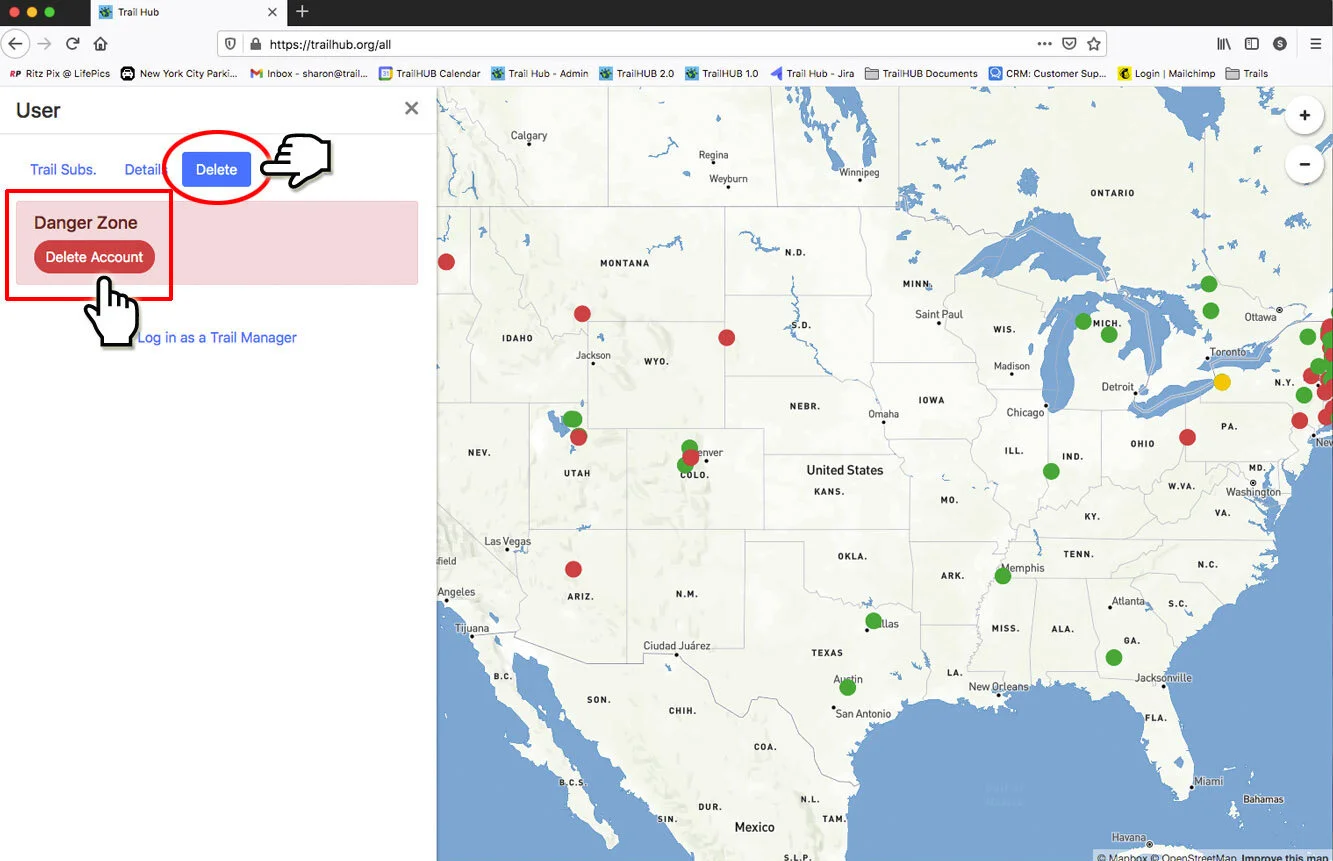Open the Firefox Library icon

click(1224, 44)
